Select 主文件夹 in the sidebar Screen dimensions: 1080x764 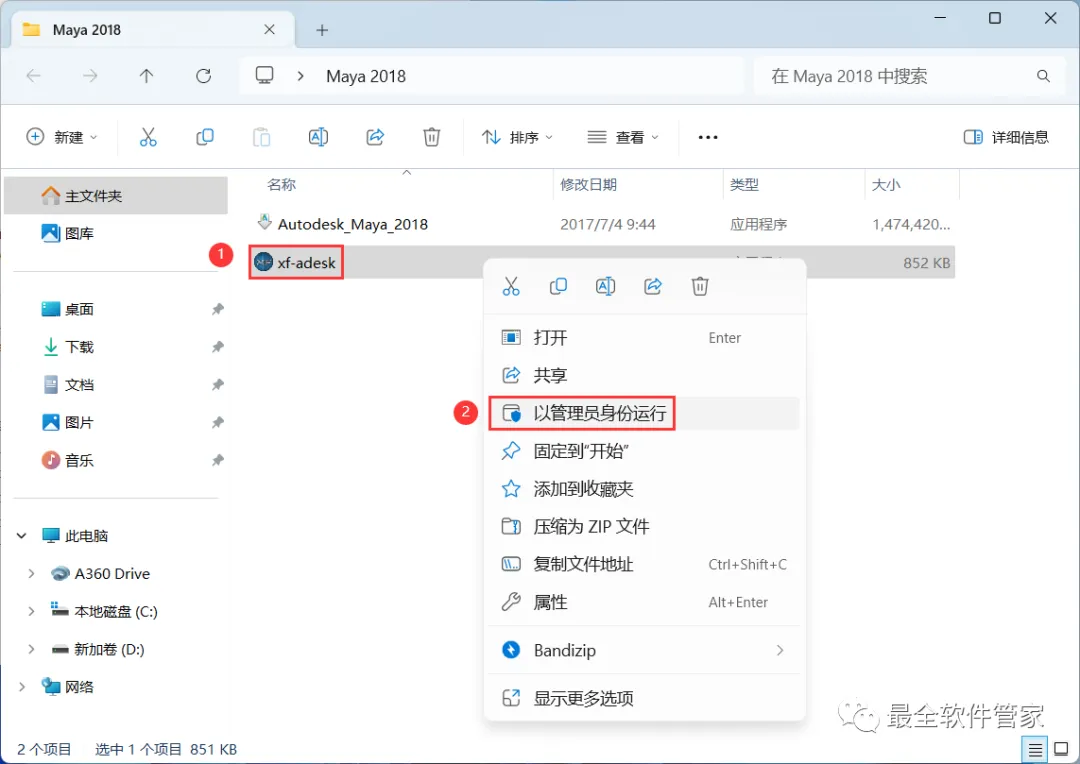pyautogui.click(x=116, y=196)
